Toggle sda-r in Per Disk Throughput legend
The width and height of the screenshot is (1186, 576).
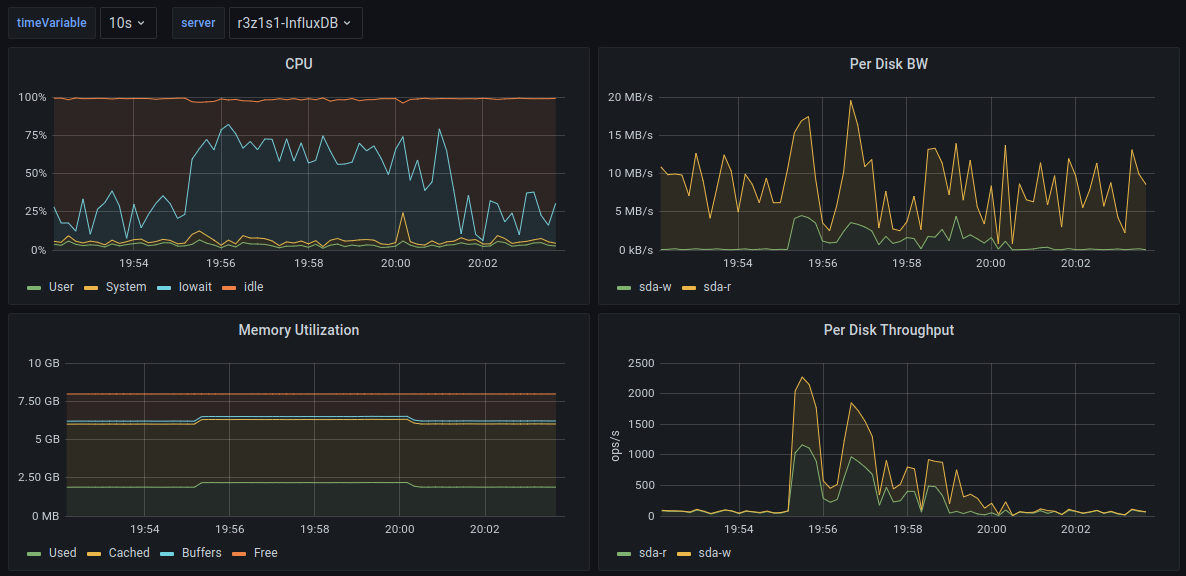click(652, 553)
